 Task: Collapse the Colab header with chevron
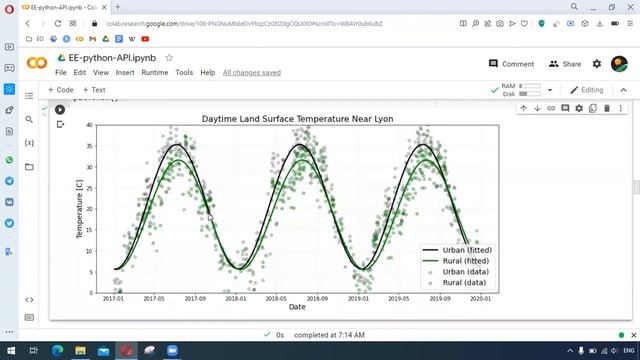click(623, 90)
